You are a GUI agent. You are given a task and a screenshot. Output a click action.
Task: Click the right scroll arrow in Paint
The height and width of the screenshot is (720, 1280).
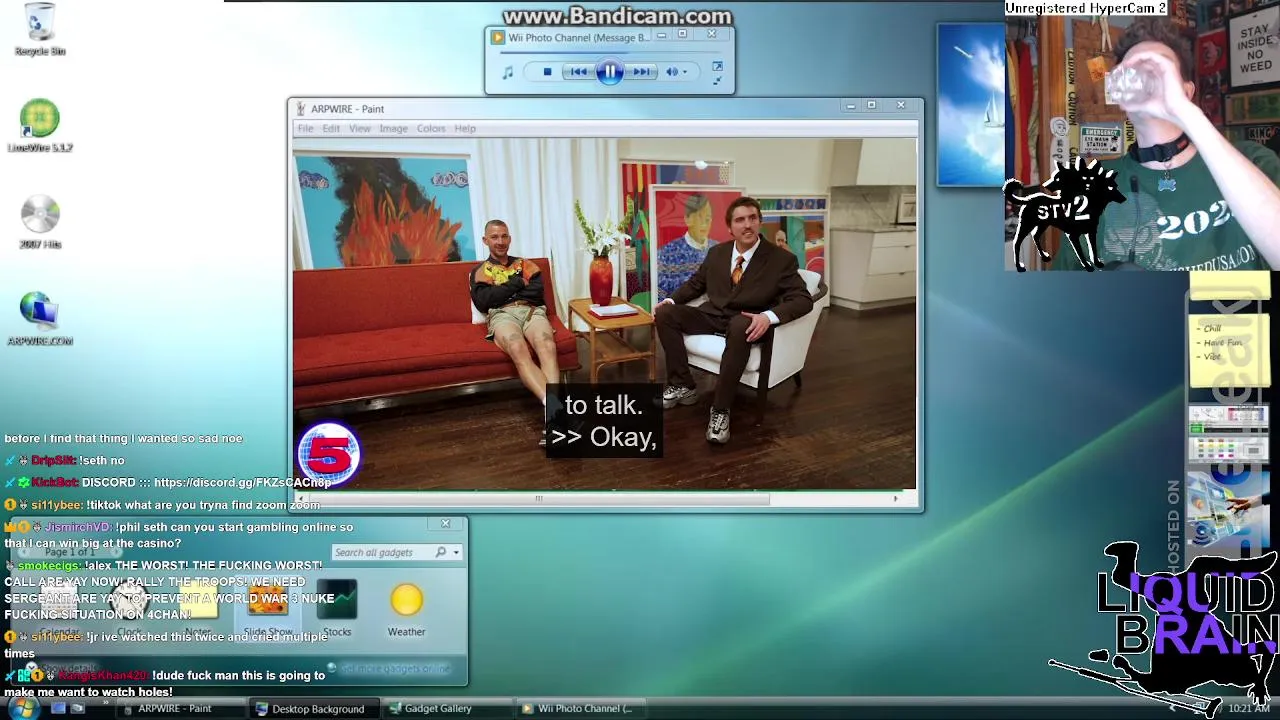(x=895, y=498)
